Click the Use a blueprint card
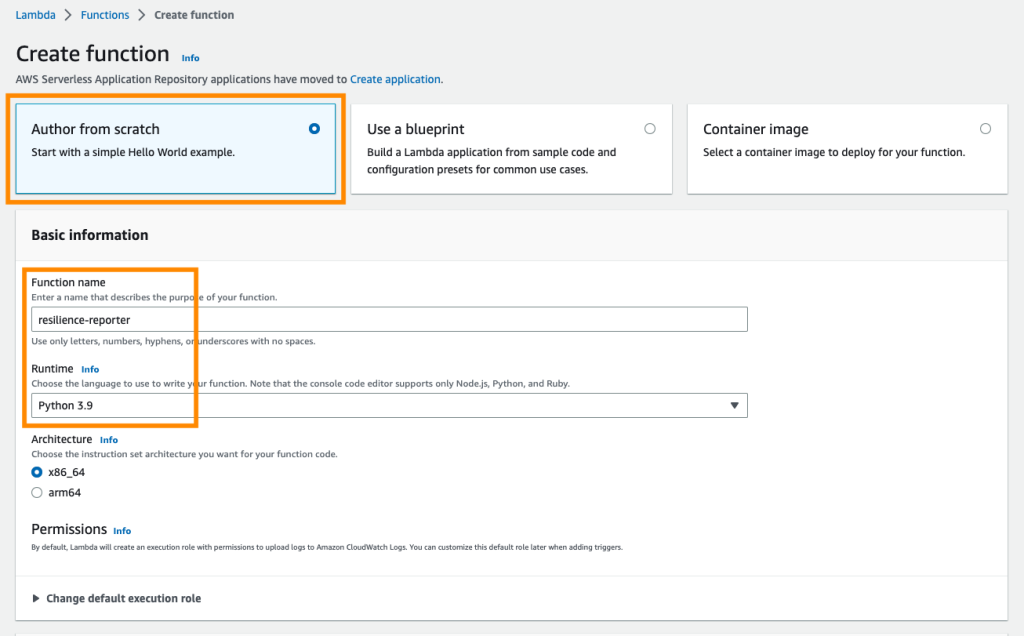 511,148
